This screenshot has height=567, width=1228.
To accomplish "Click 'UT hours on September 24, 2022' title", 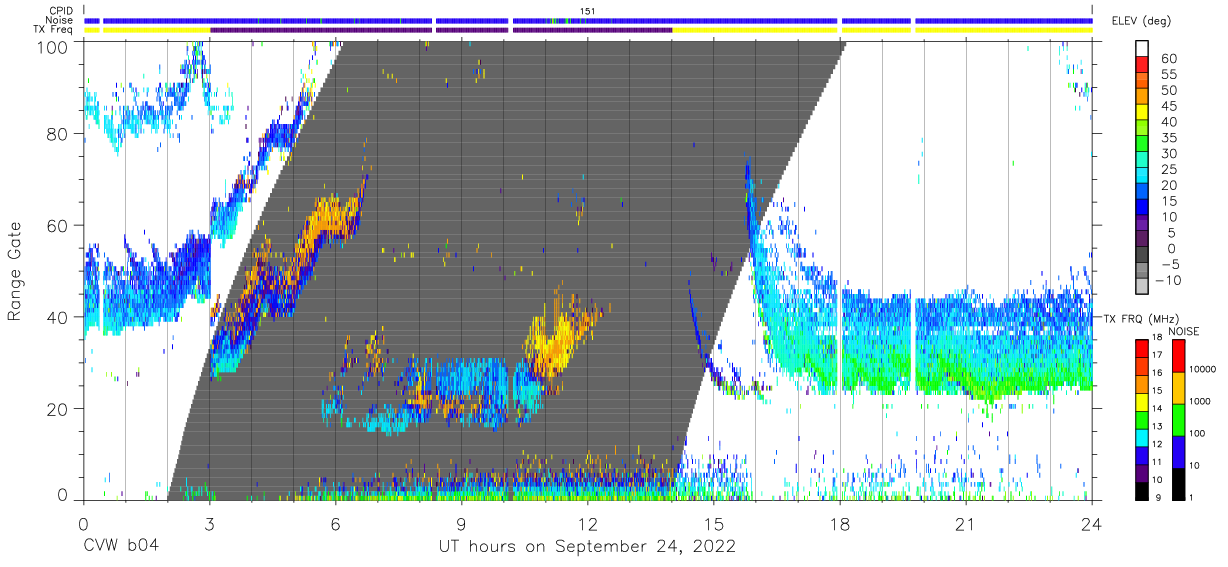I will pyautogui.click(x=588, y=547).
